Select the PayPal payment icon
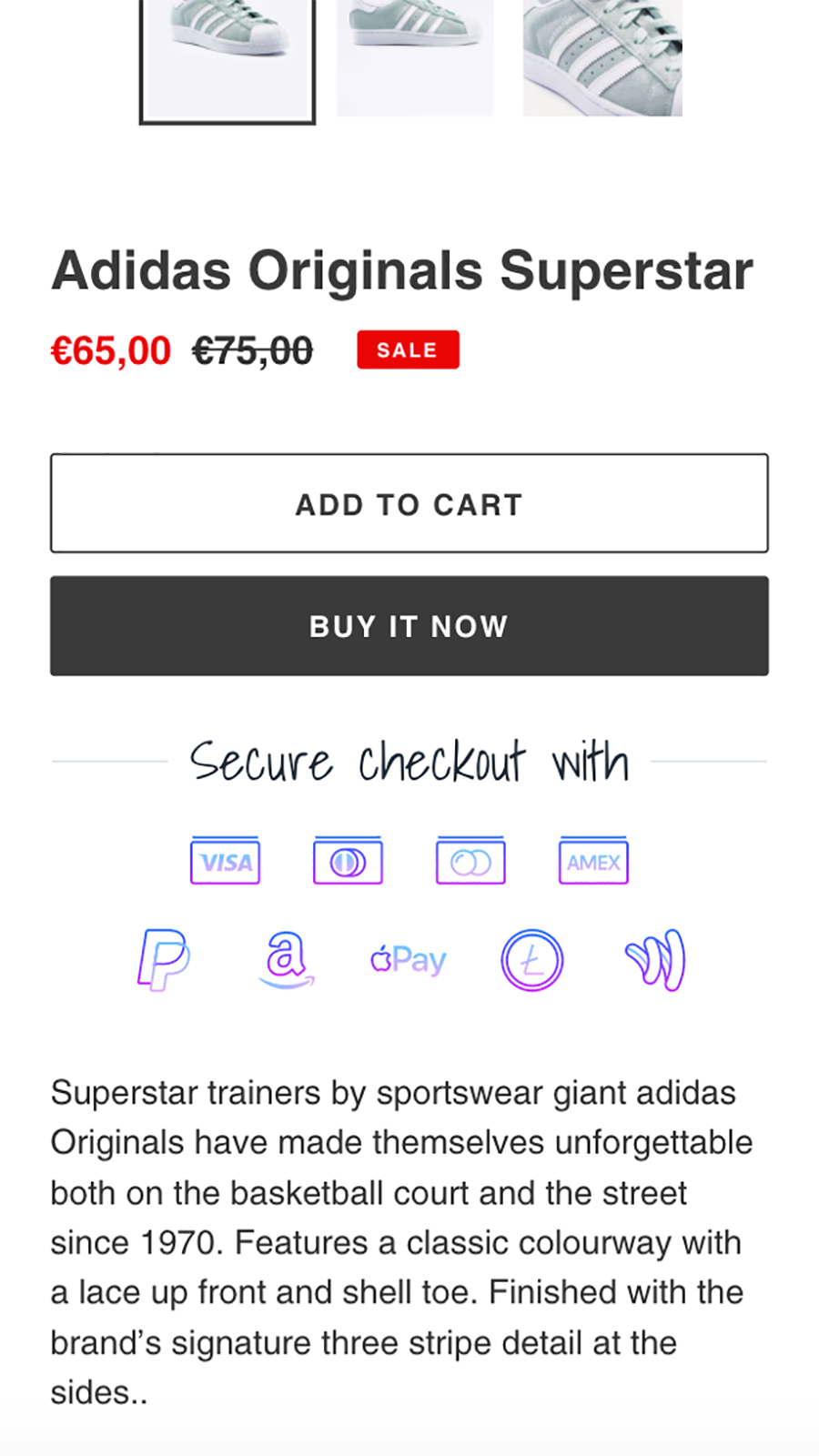This screenshot has height=1456, width=819. (164, 960)
